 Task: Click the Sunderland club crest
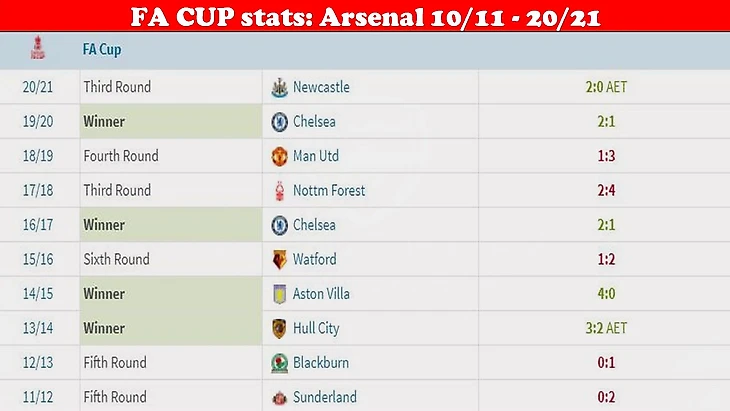(279, 398)
